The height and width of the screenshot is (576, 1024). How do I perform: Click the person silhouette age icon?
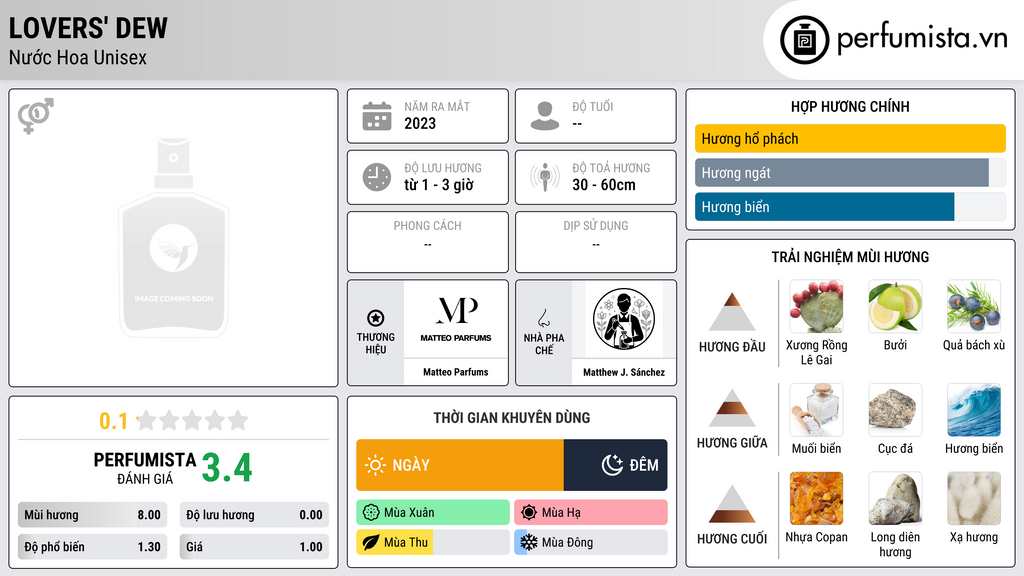[545, 116]
